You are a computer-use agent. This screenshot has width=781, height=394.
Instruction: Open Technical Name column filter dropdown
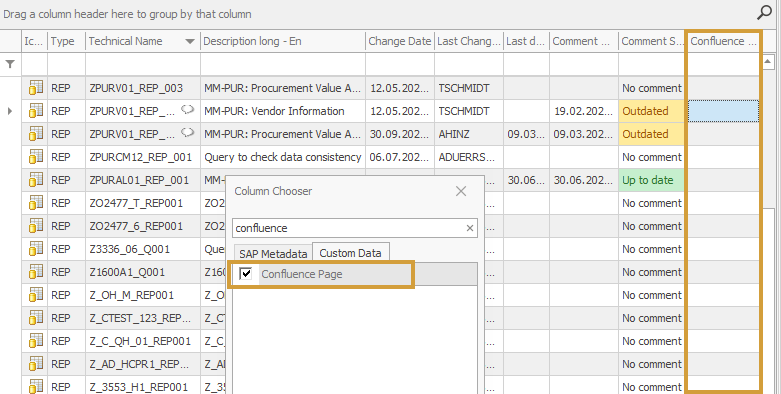[x=190, y=41]
